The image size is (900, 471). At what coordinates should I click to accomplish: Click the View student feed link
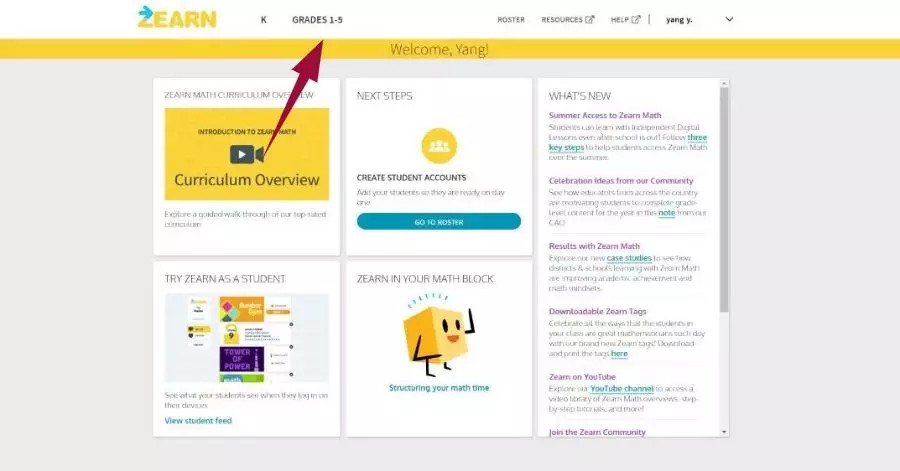click(x=198, y=421)
